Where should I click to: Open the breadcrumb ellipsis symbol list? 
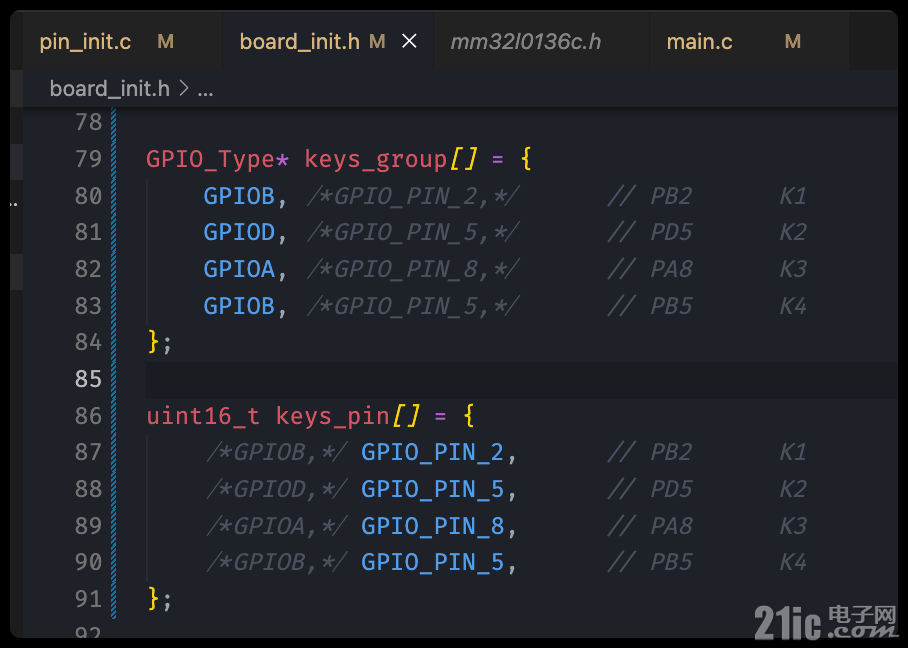[205, 90]
